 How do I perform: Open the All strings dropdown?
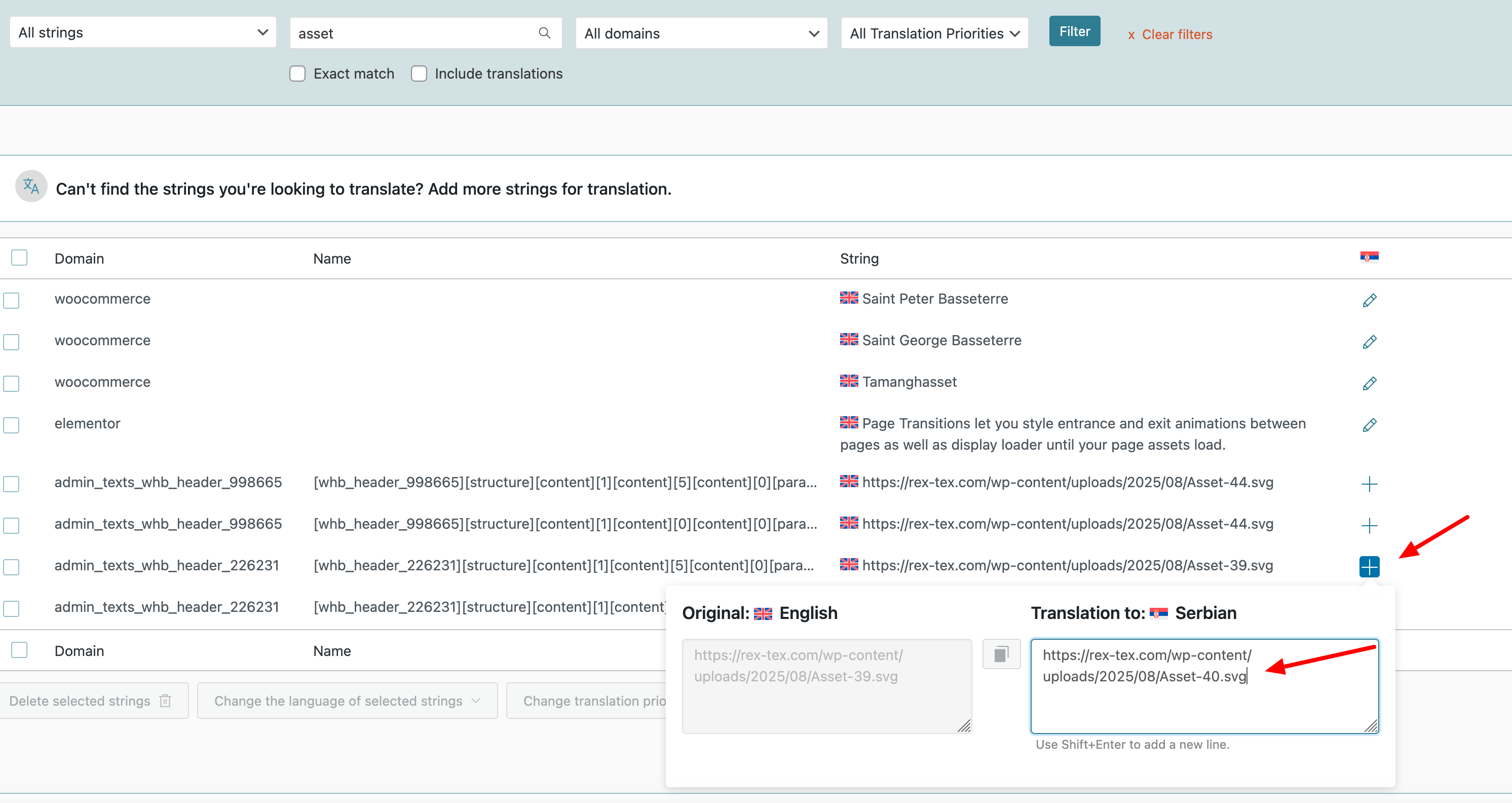(142, 33)
